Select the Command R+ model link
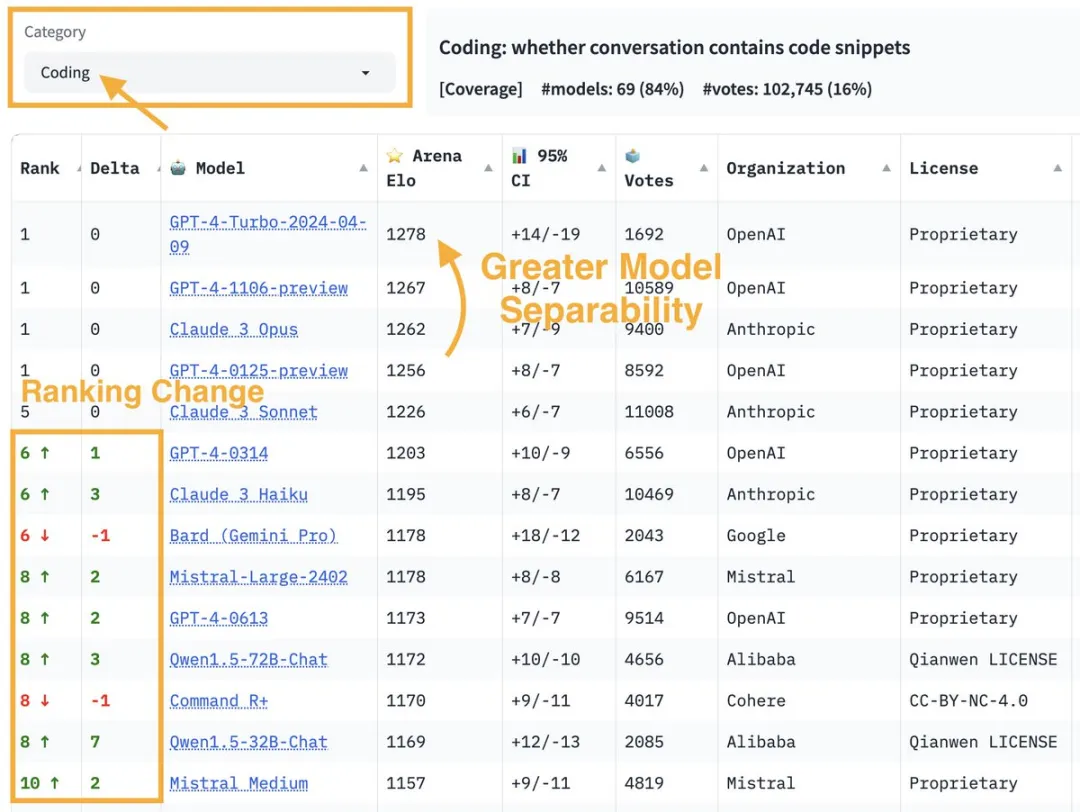 (218, 701)
